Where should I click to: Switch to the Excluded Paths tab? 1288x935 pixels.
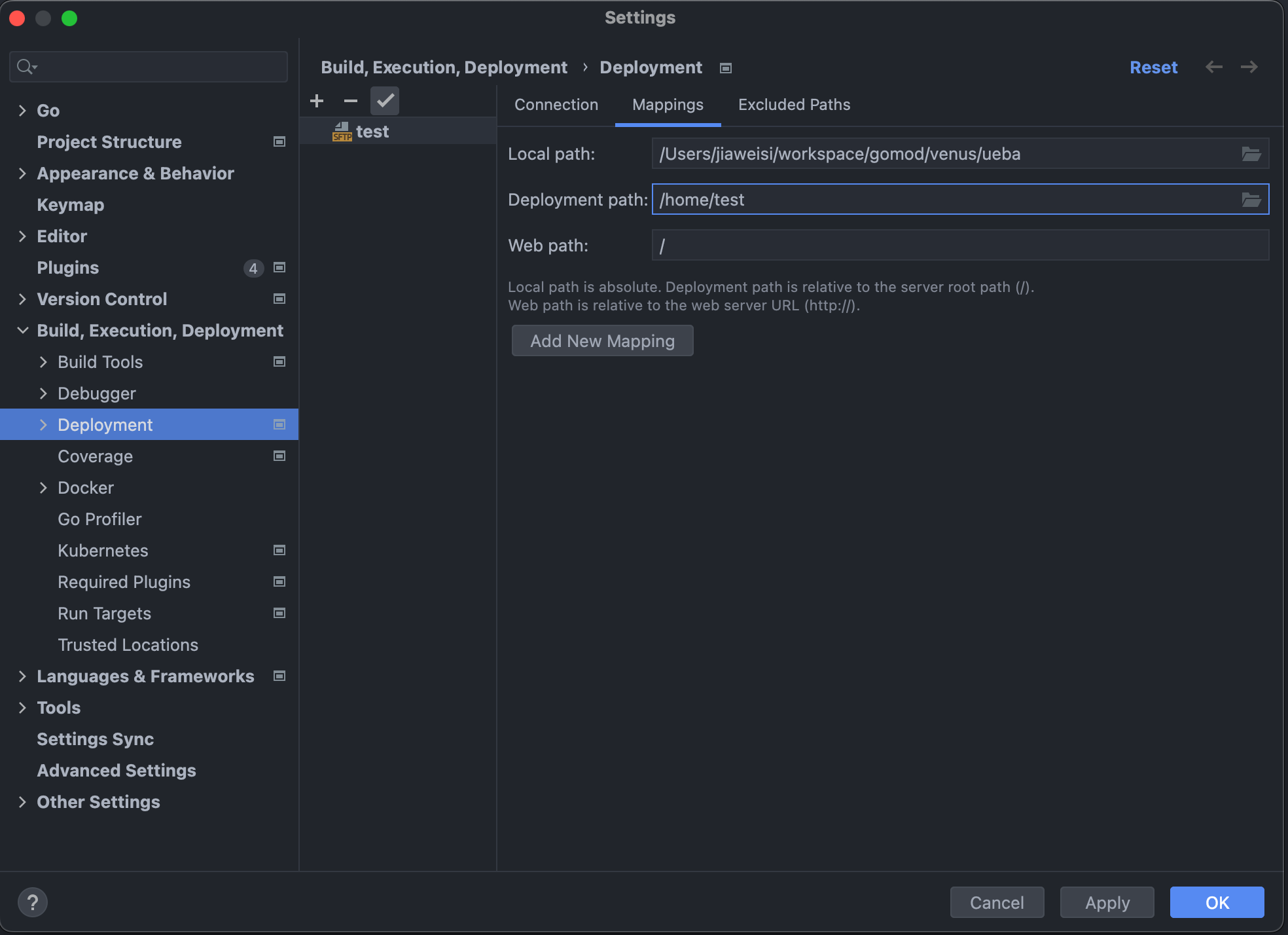[794, 105]
